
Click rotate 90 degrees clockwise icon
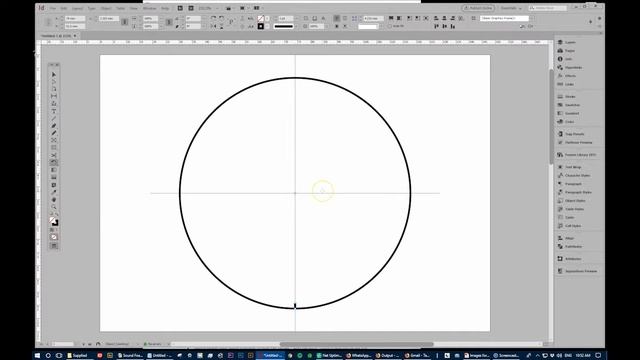(x=213, y=18)
